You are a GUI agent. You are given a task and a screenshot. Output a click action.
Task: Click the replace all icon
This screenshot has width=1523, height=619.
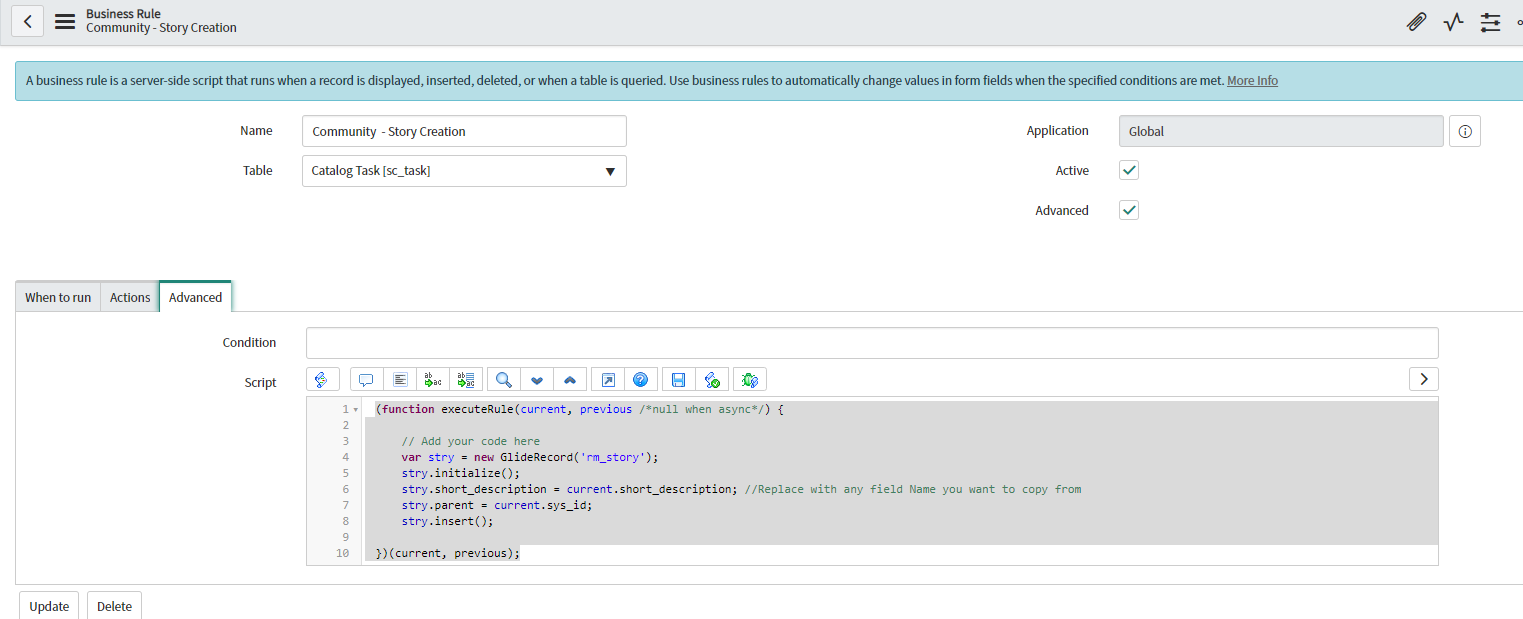465,380
